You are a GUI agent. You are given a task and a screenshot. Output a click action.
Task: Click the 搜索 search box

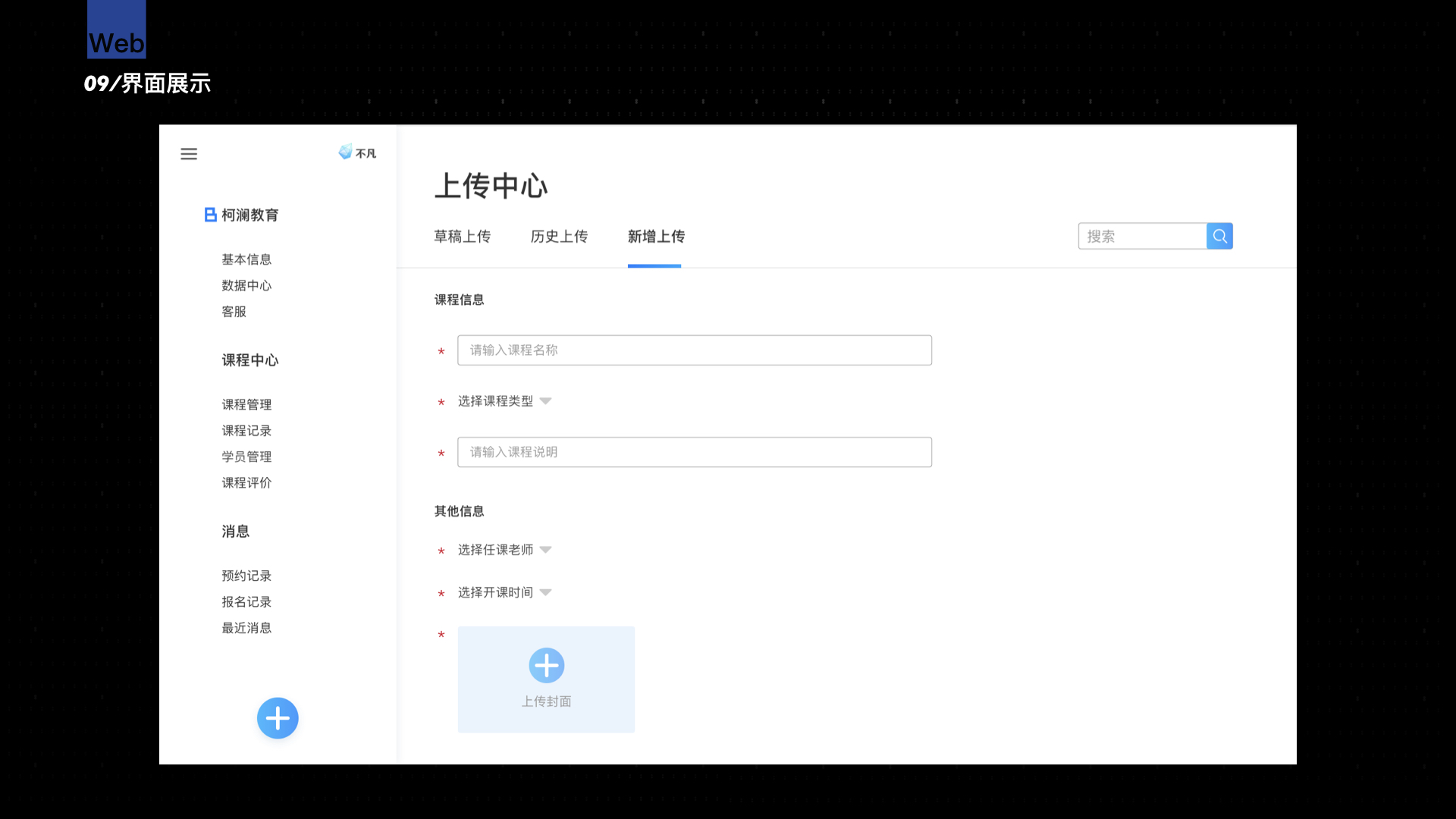[1141, 236]
